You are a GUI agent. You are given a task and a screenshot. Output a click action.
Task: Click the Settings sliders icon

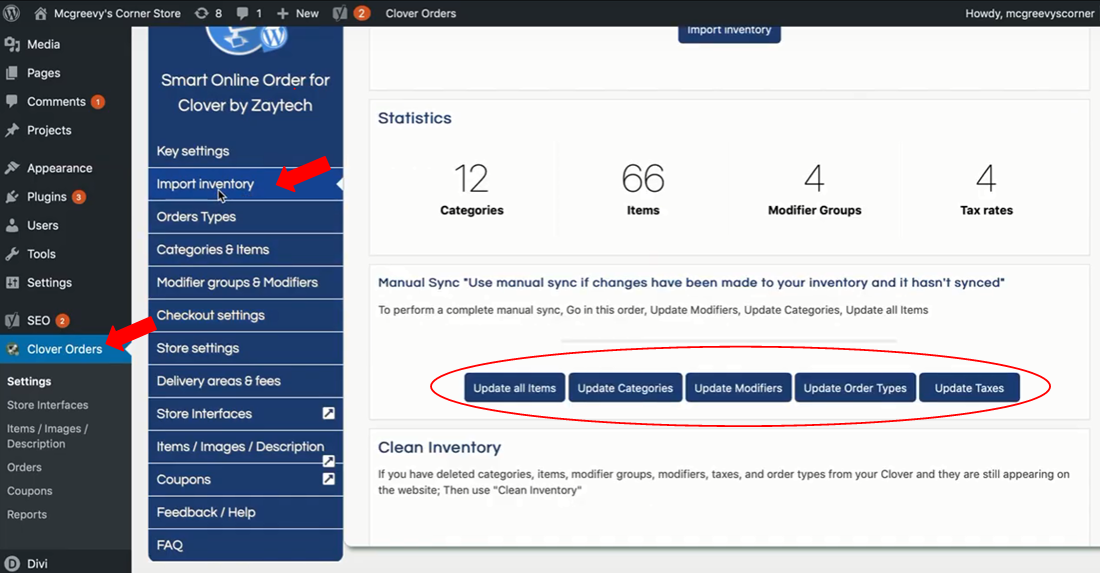[12, 283]
